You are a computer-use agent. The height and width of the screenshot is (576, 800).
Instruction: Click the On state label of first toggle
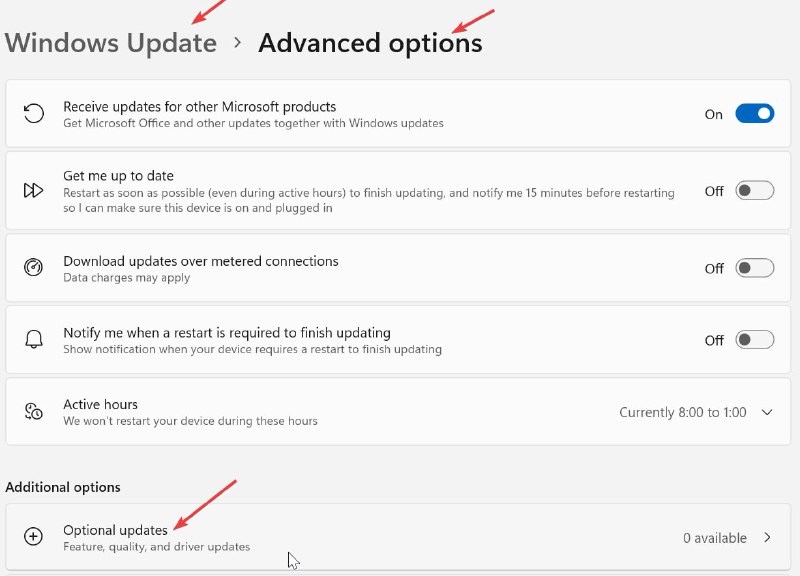click(x=713, y=114)
